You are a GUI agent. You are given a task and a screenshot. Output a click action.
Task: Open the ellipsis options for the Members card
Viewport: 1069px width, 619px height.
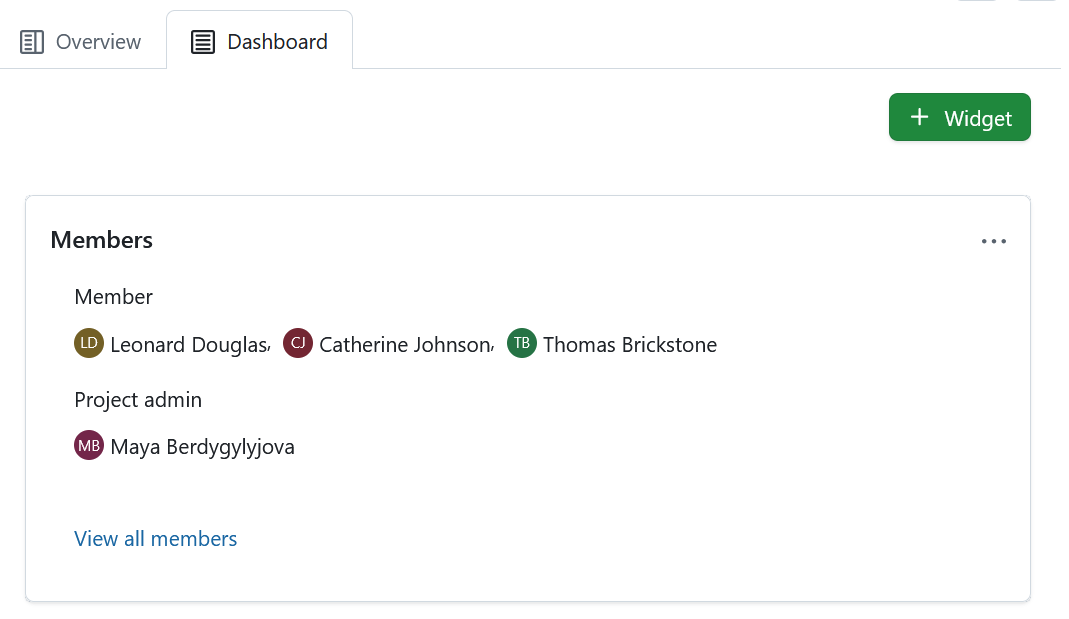point(994,240)
